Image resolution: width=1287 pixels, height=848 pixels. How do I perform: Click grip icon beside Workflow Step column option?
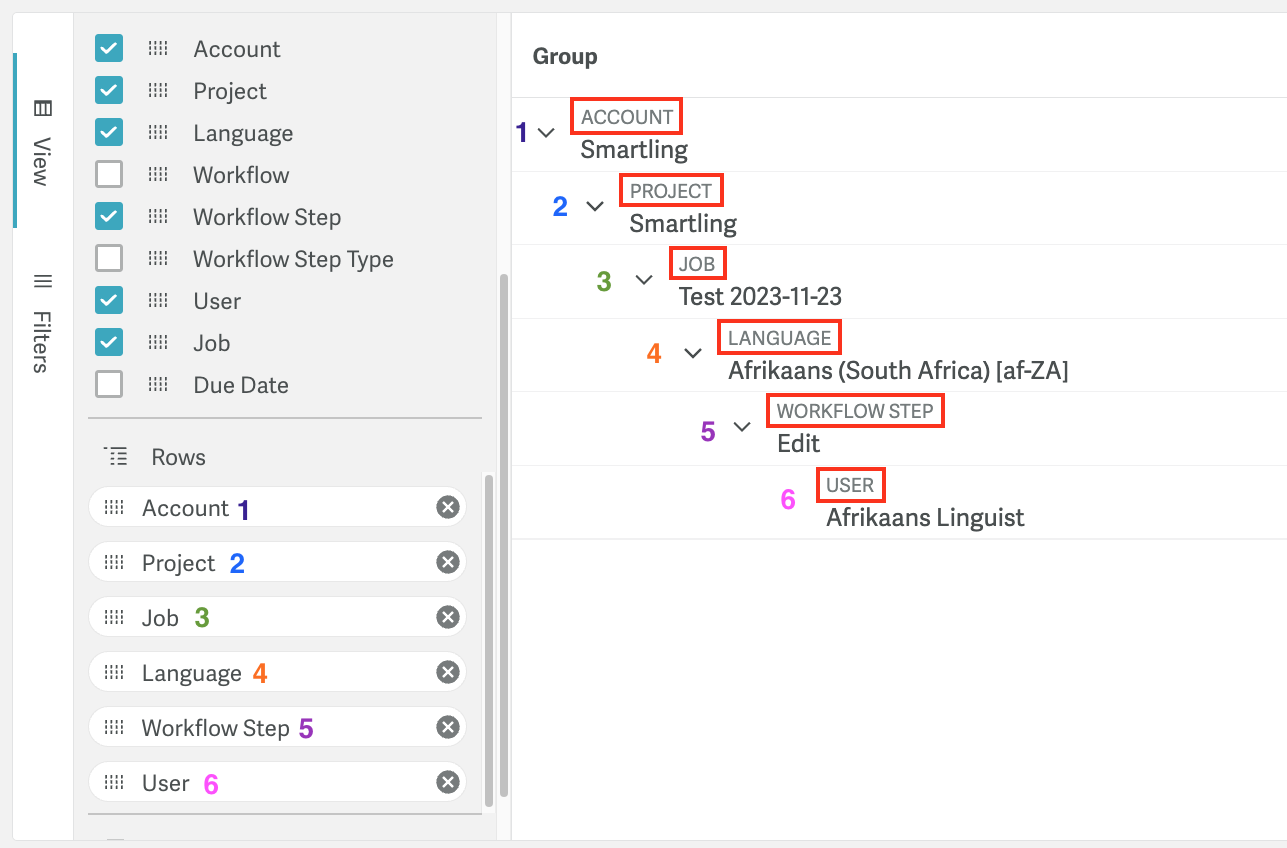tap(158, 217)
